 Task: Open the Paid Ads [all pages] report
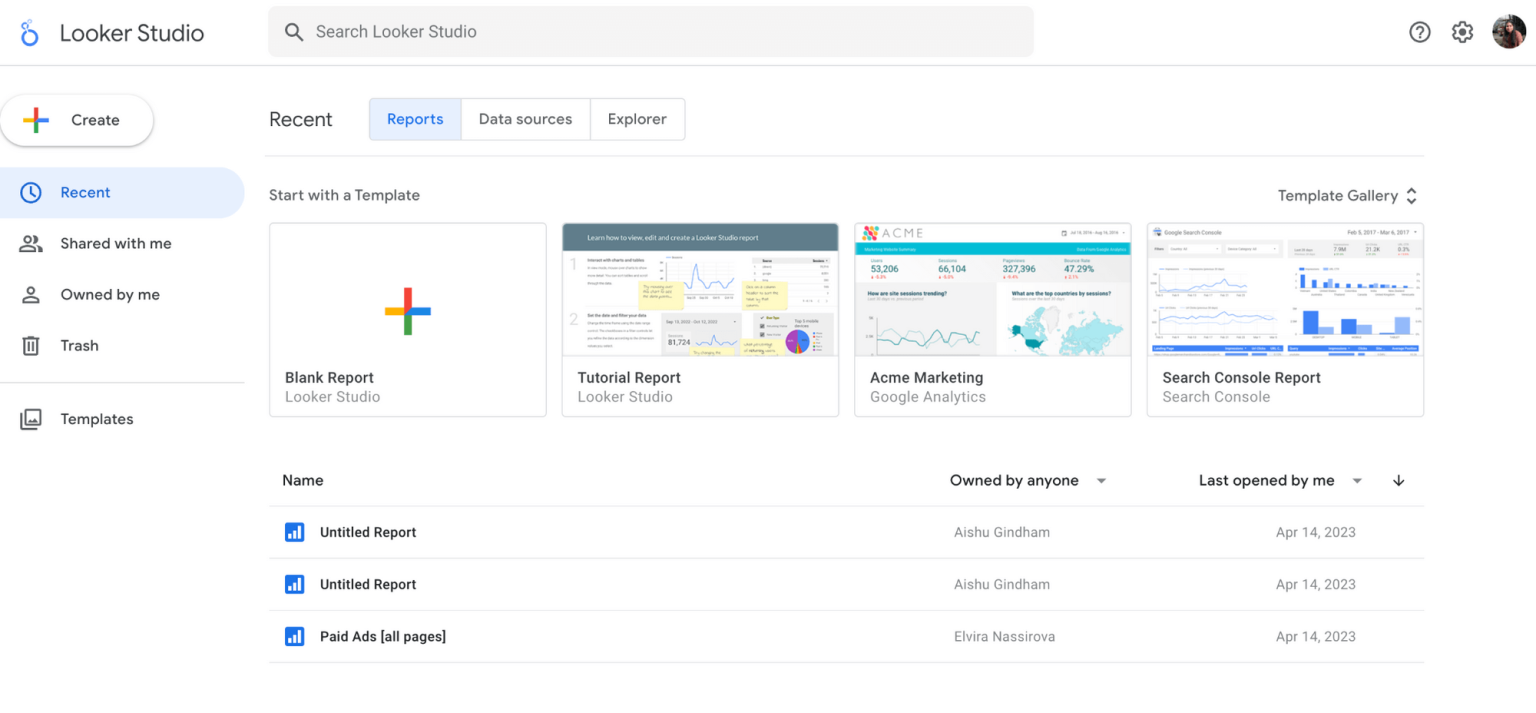382,636
